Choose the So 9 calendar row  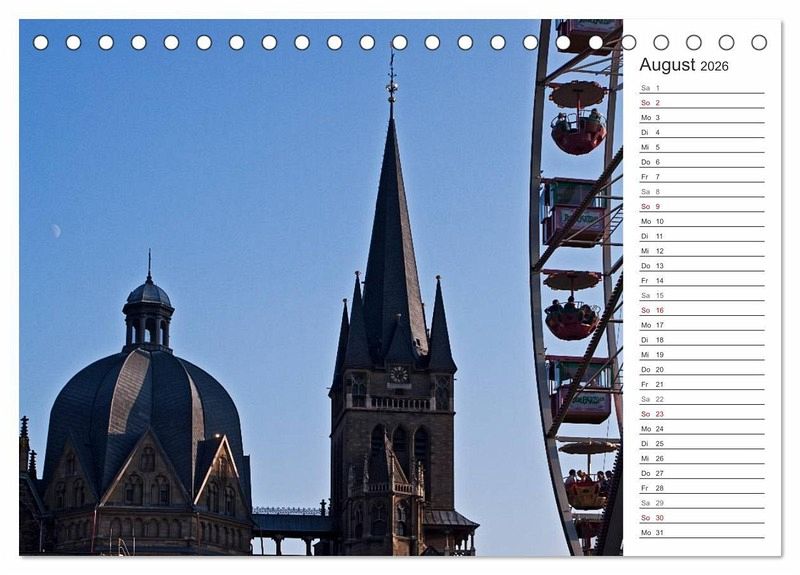click(701, 206)
